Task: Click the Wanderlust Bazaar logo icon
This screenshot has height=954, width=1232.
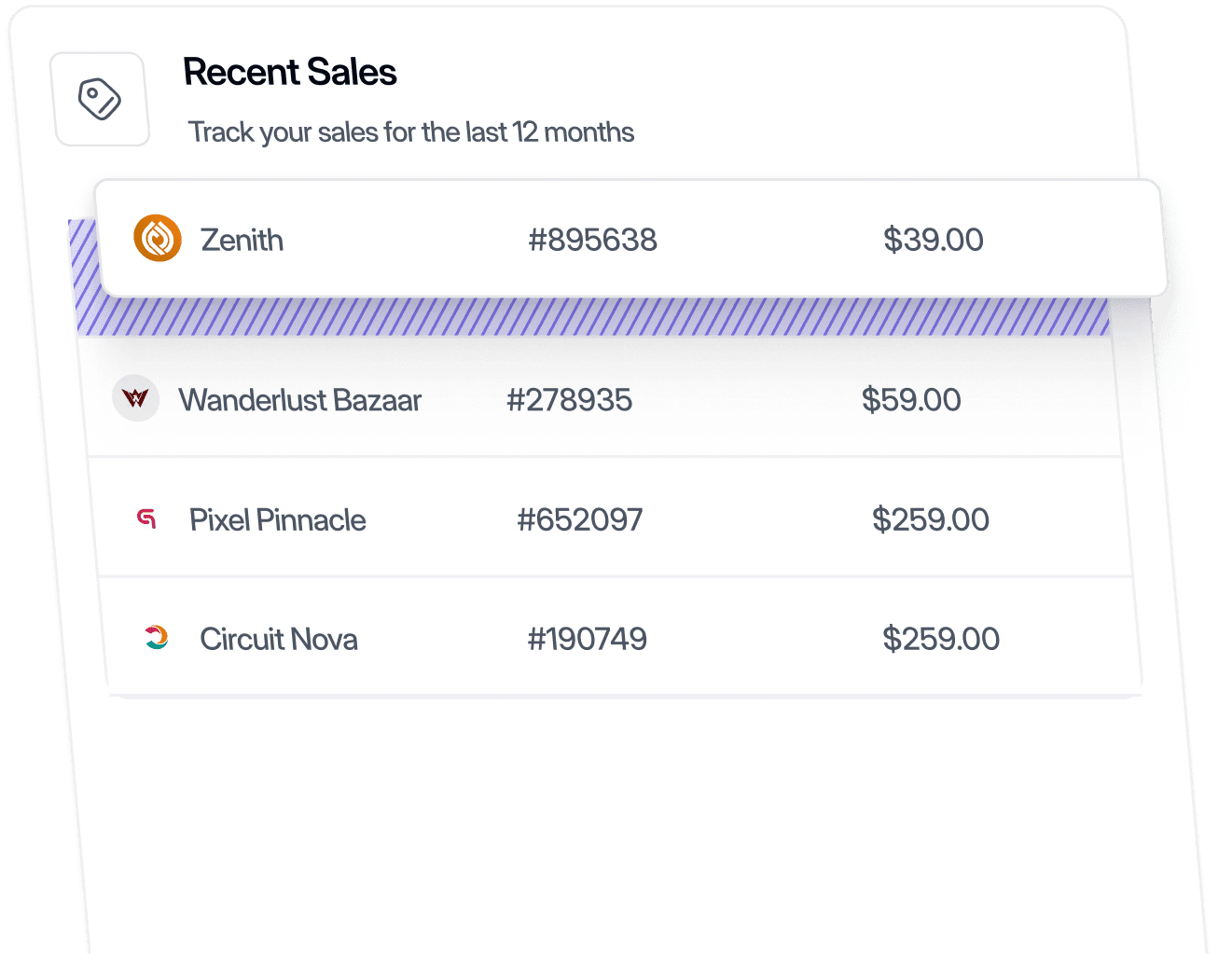Action: coord(135,399)
